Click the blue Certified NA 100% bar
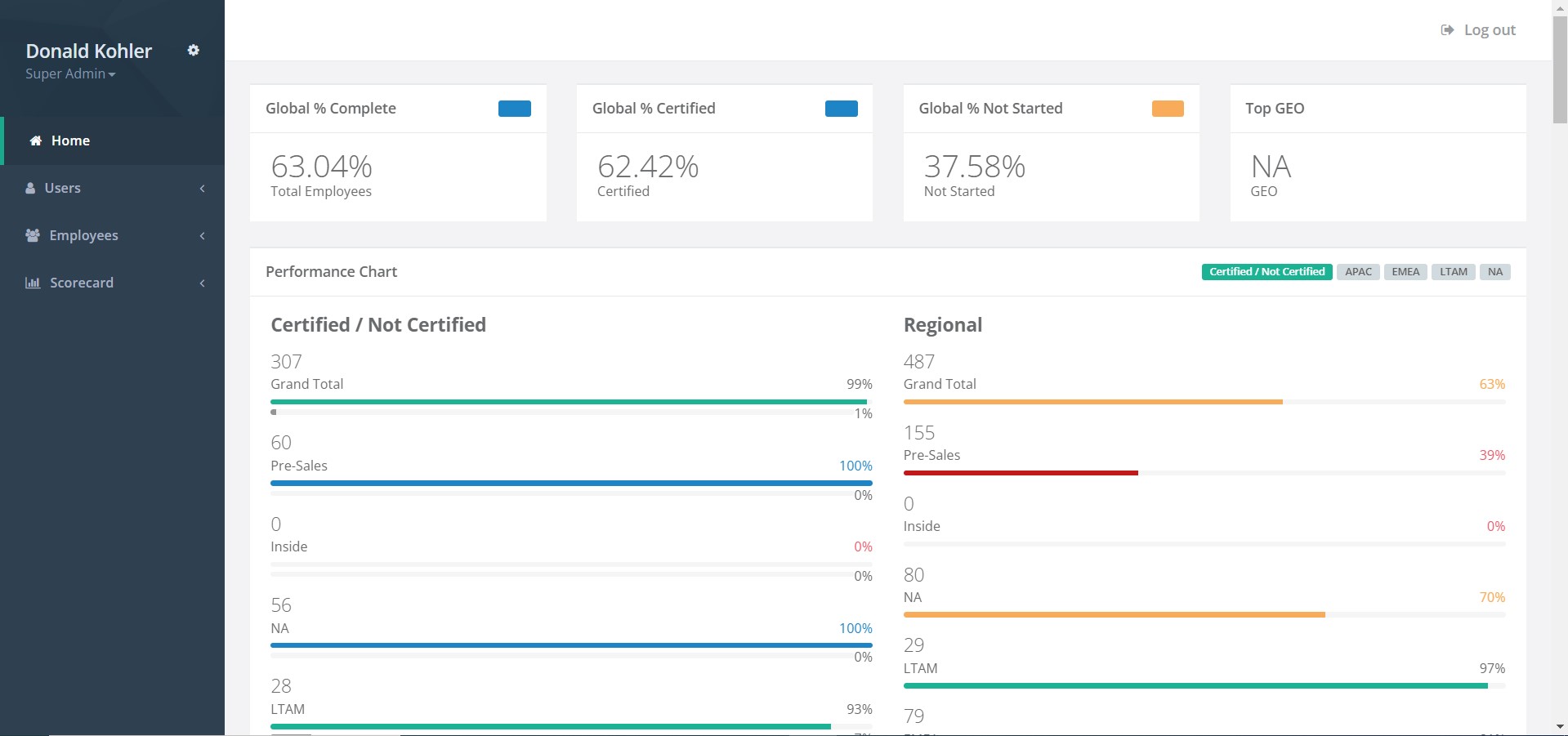1568x736 pixels. (571, 645)
